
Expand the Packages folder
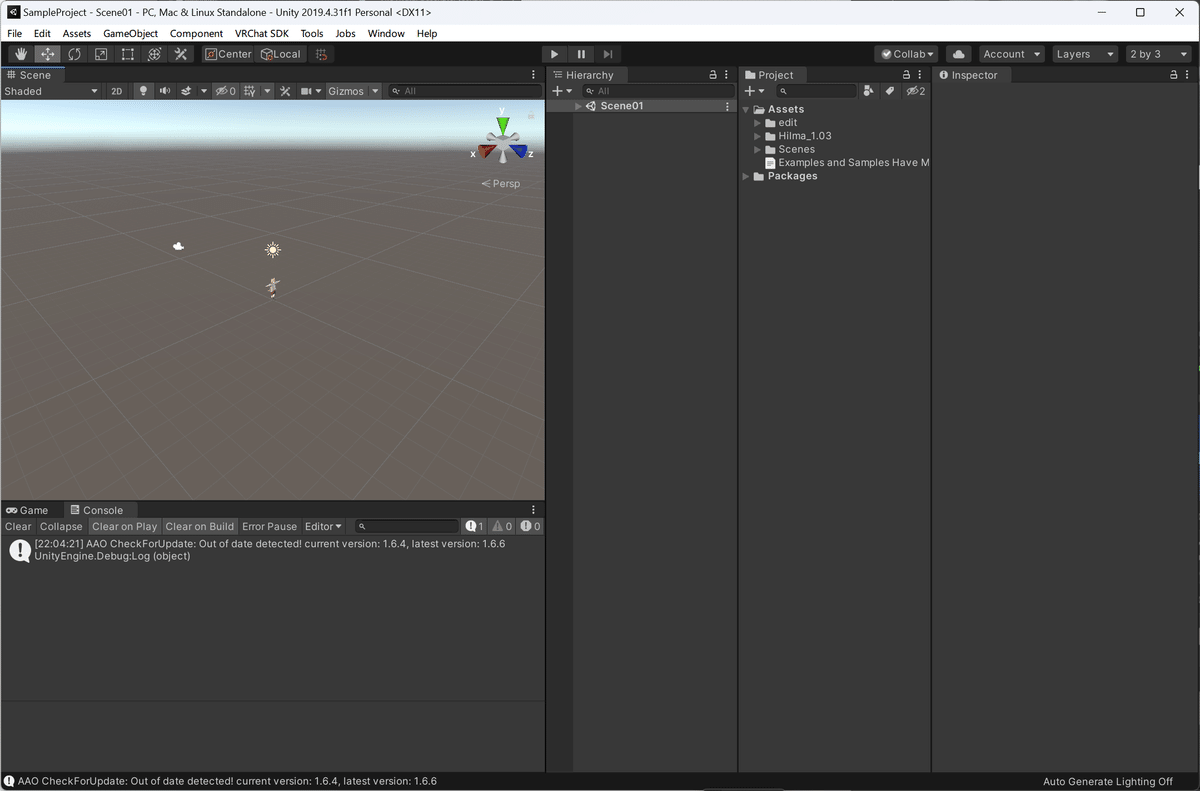click(746, 176)
